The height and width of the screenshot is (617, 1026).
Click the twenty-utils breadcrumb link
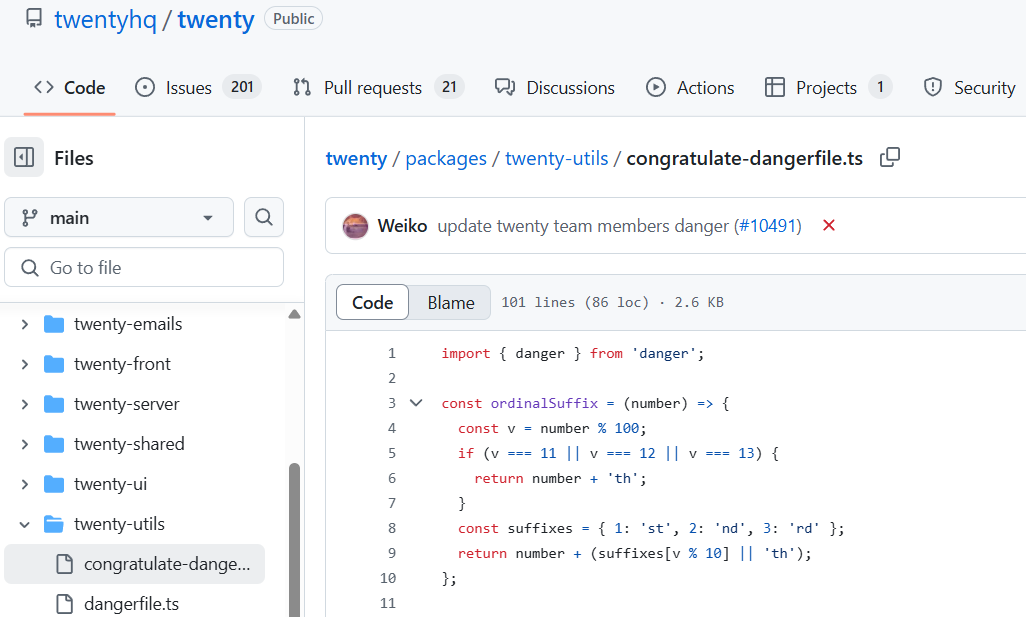[x=557, y=158]
